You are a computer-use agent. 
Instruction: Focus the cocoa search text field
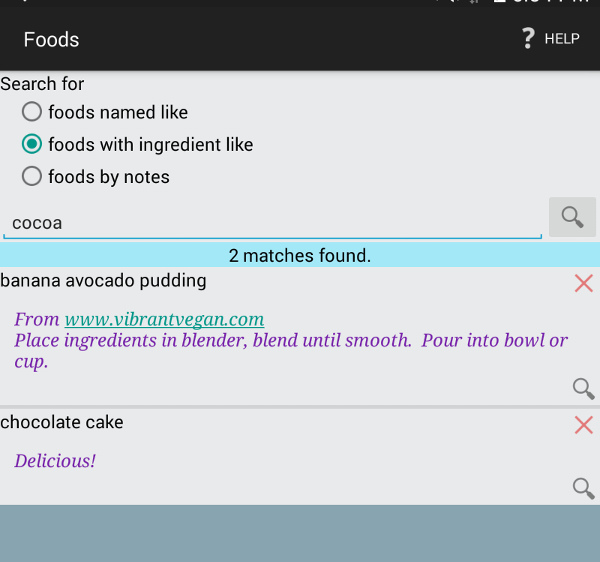pyautogui.click(x=272, y=223)
